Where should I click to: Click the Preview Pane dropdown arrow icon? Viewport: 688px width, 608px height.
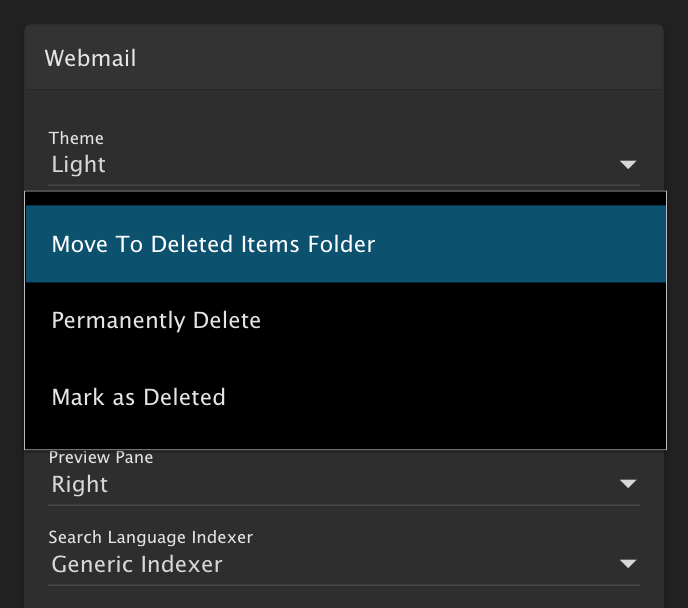click(628, 484)
